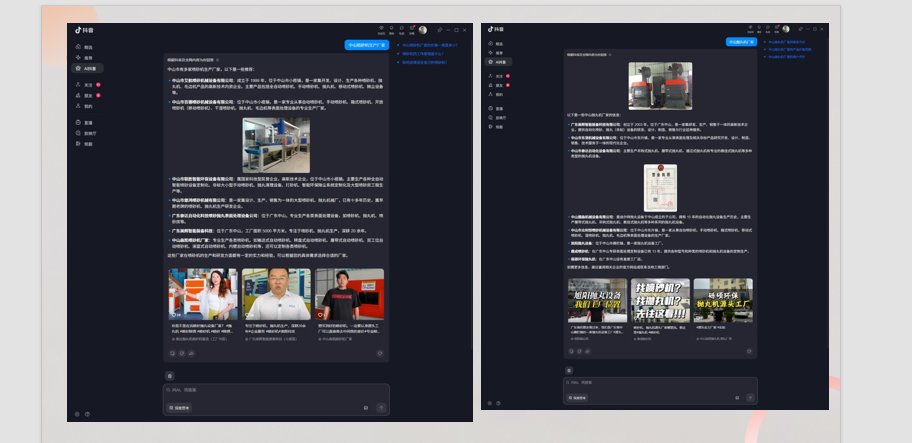
Task: Open 朋友 in left window sidebar
Action: tap(87, 95)
